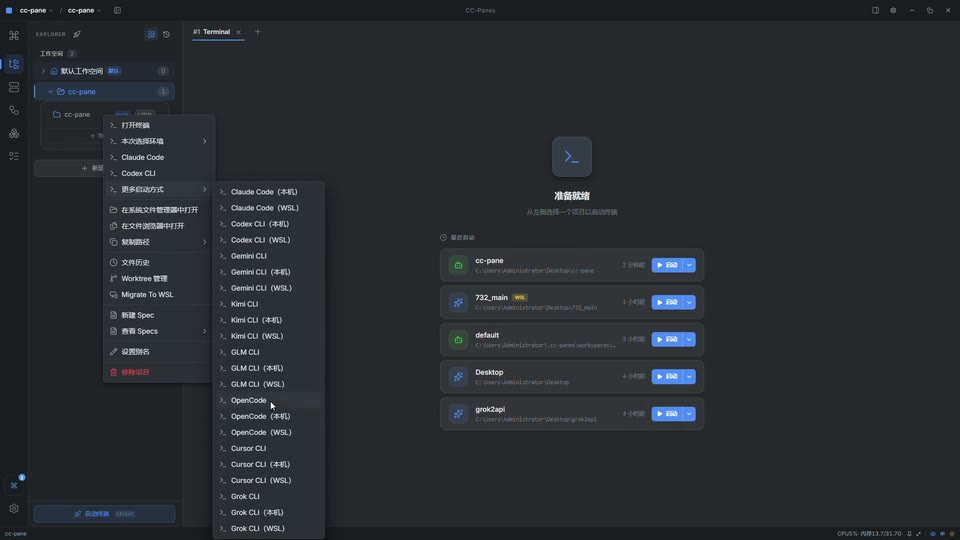Image resolution: width=960 pixels, height=540 pixels.
Task: Close the #1 Terminal tab
Action: (239, 32)
